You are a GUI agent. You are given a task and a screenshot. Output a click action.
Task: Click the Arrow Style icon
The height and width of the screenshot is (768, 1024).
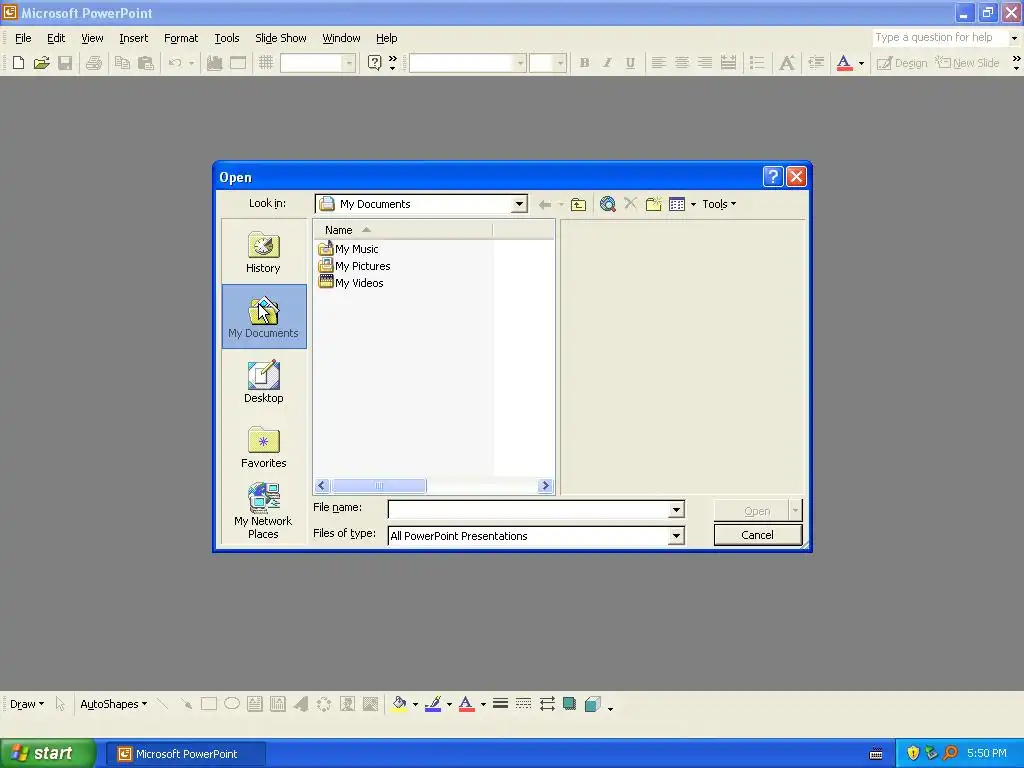point(547,704)
